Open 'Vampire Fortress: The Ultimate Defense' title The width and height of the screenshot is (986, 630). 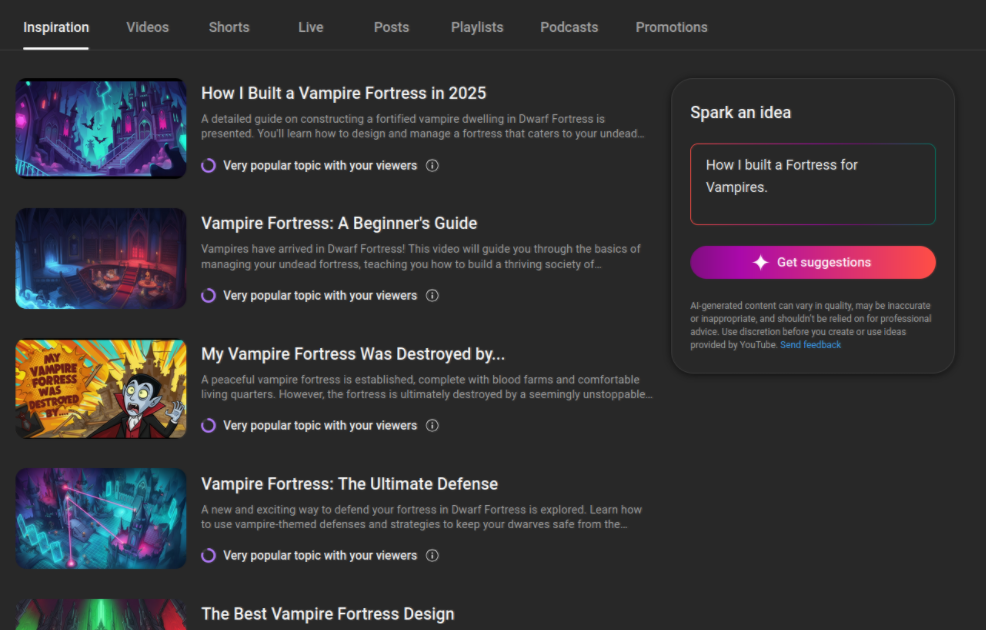349,484
